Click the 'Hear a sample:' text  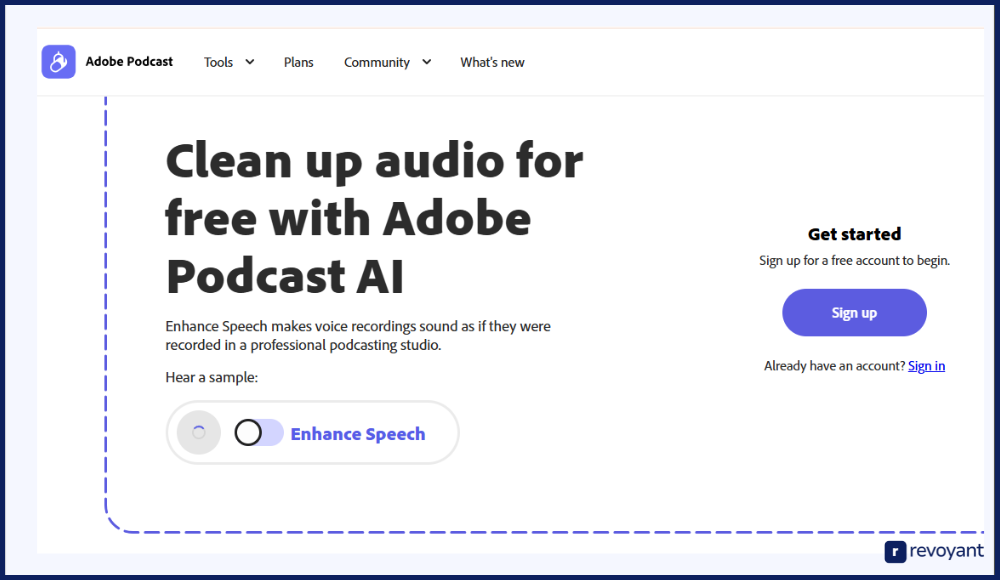(212, 377)
